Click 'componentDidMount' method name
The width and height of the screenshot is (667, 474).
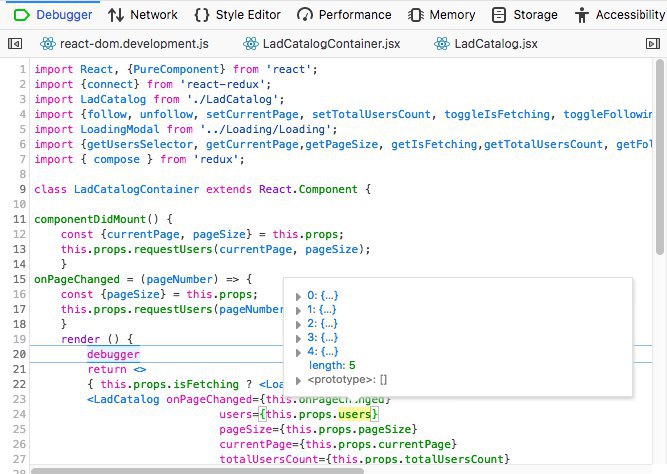[x=90, y=220]
